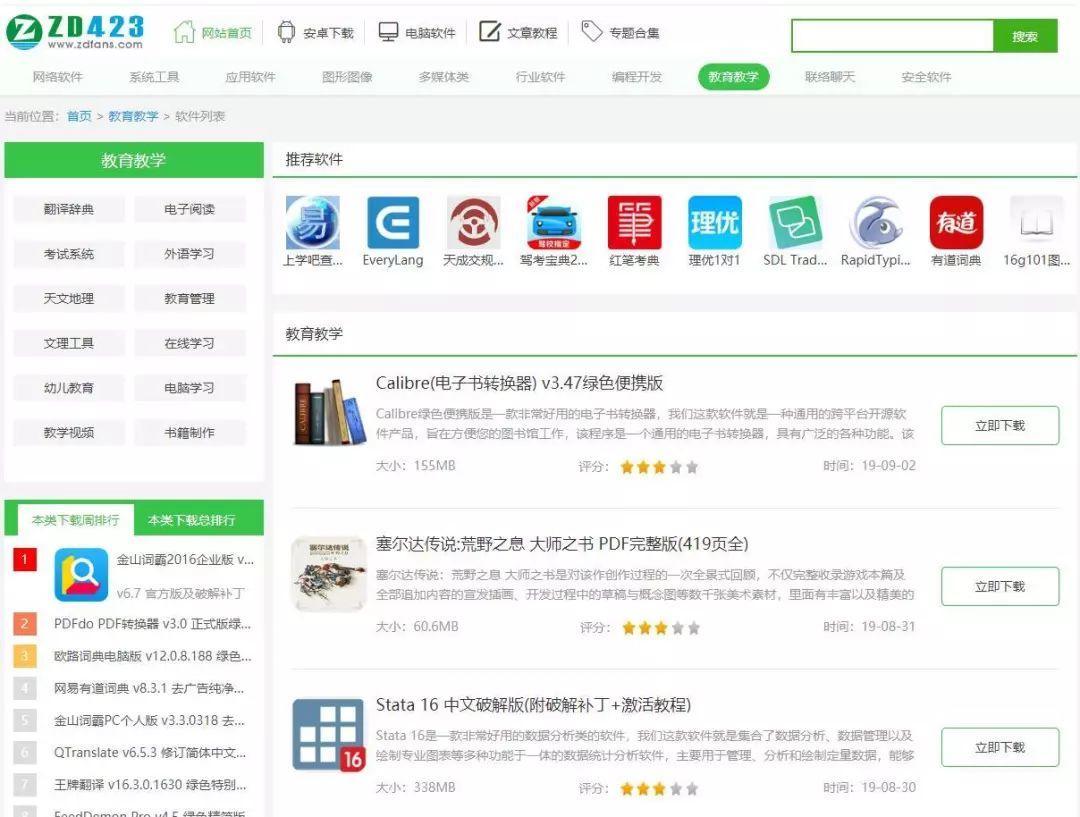The width and height of the screenshot is (1080, 817).
Task: Switch to 本类下载总排行 tab
Action: coord(191,520)
